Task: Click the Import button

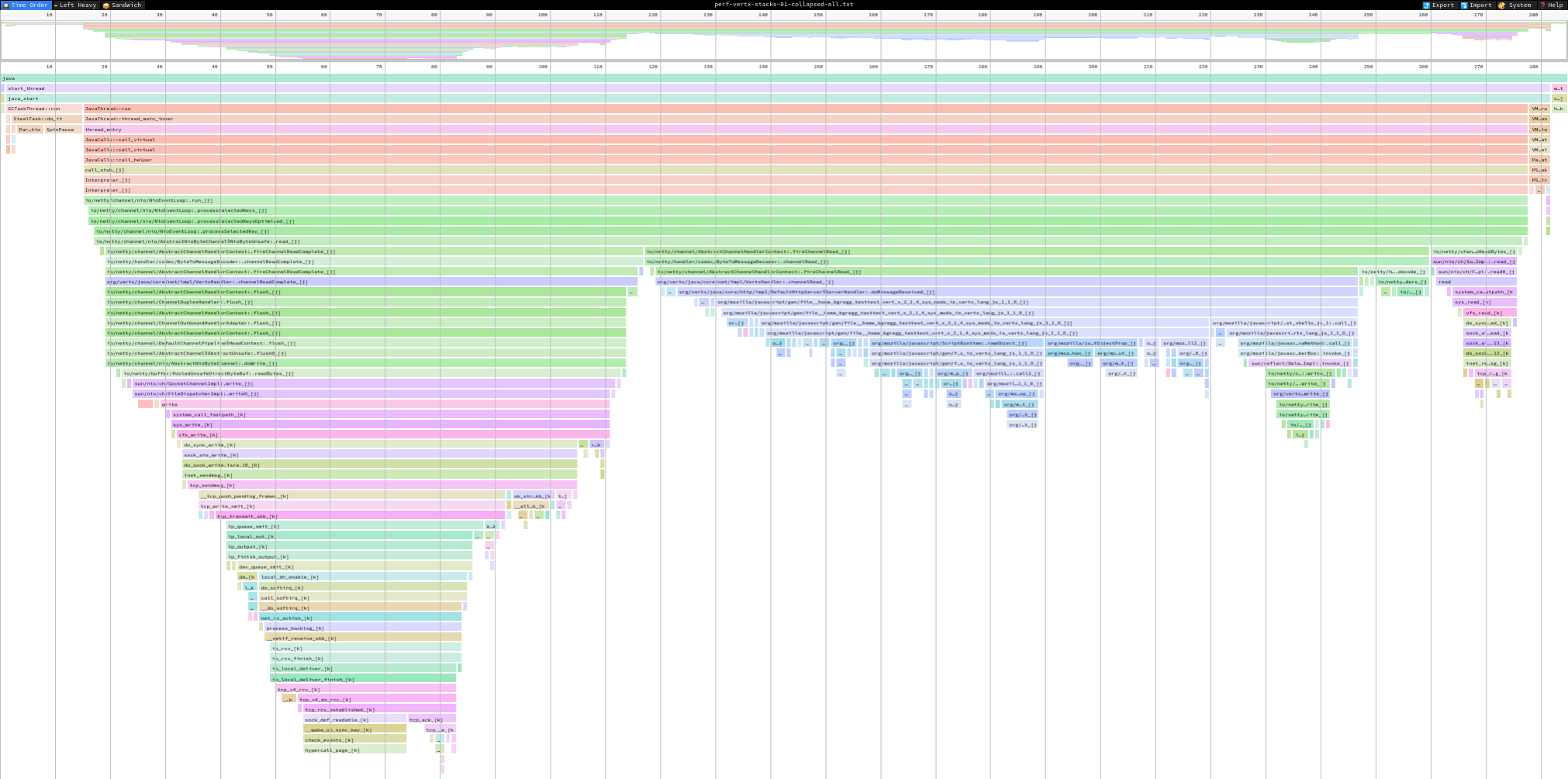Action: pos(1476,5)
